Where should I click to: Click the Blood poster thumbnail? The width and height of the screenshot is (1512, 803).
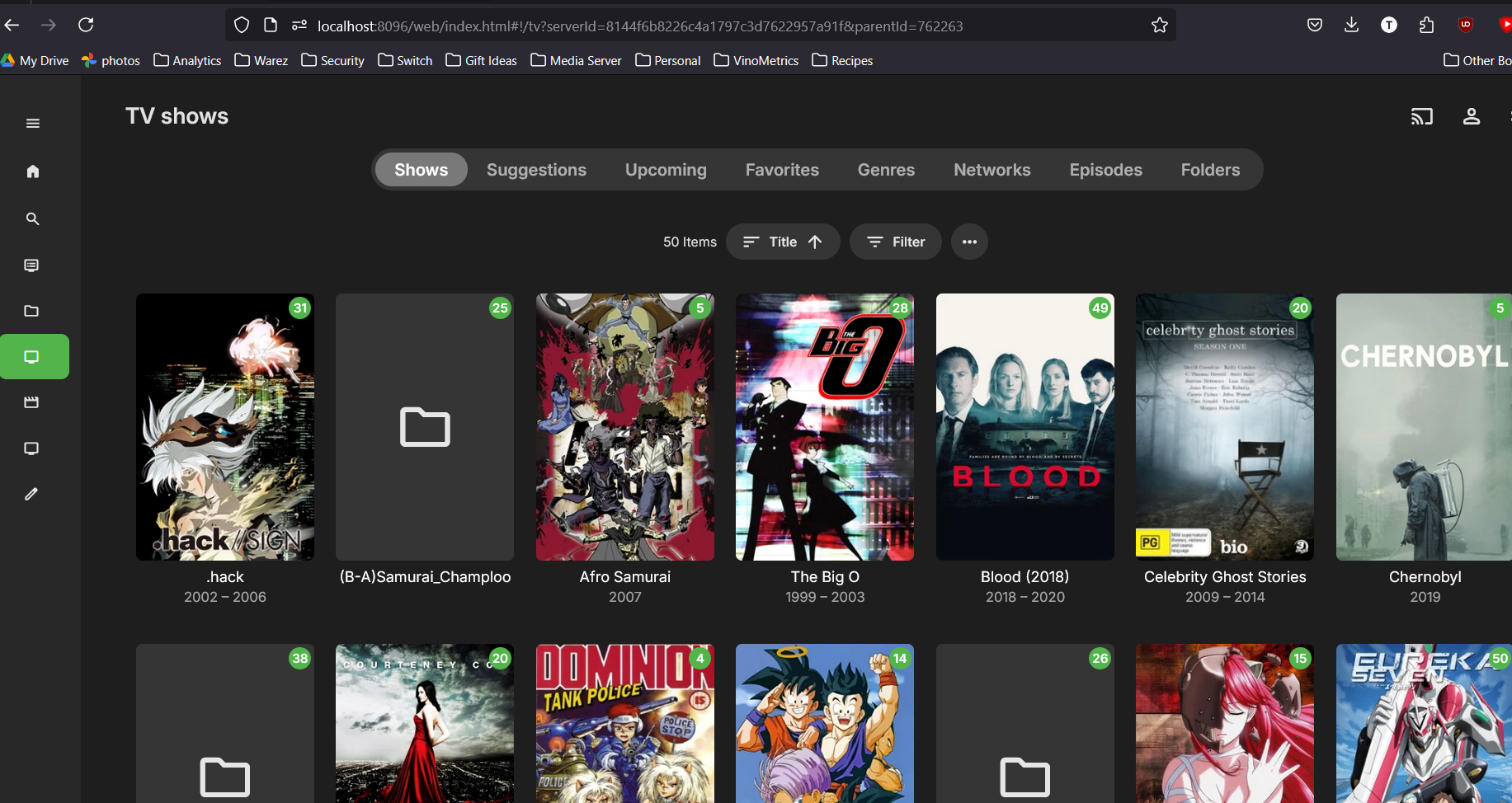[1025, 427]
